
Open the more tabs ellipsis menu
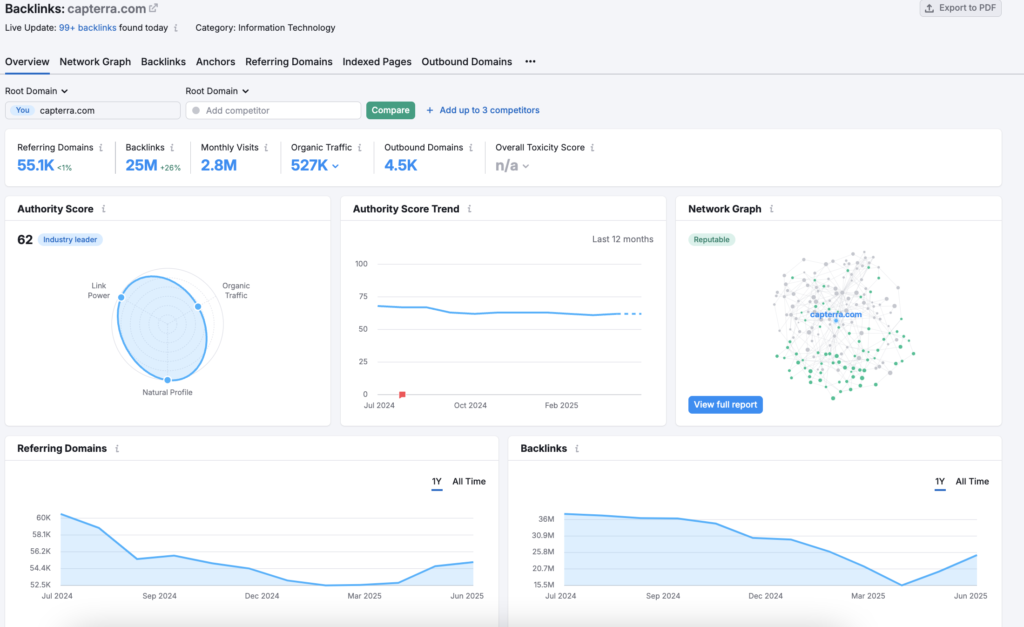tap(530, 61)
